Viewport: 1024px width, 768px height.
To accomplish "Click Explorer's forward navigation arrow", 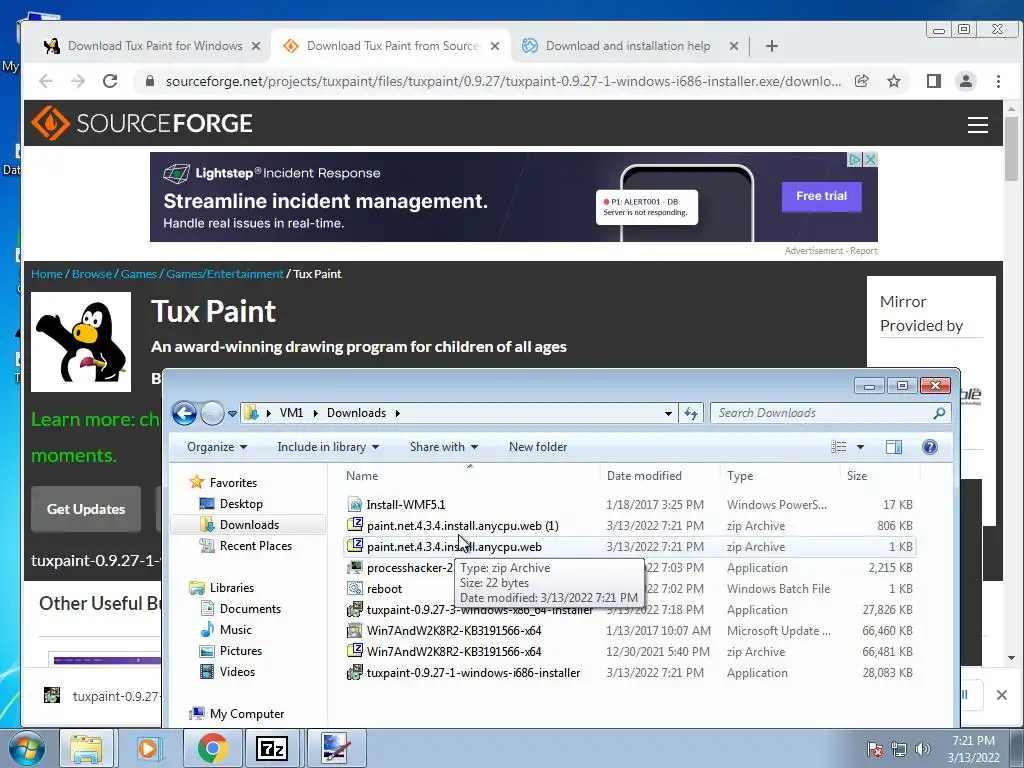I will coord(212,413).
